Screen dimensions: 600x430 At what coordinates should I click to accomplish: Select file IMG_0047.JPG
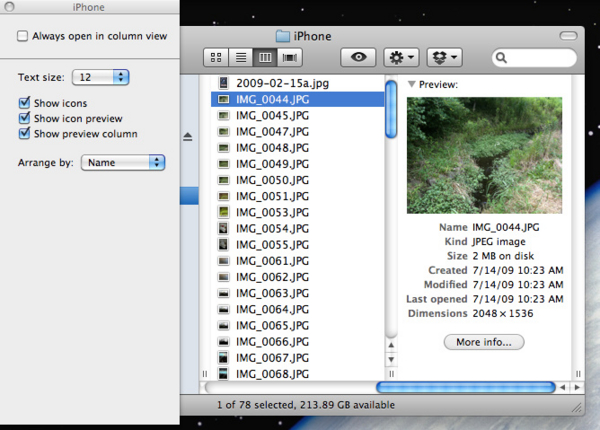point(297,132)
